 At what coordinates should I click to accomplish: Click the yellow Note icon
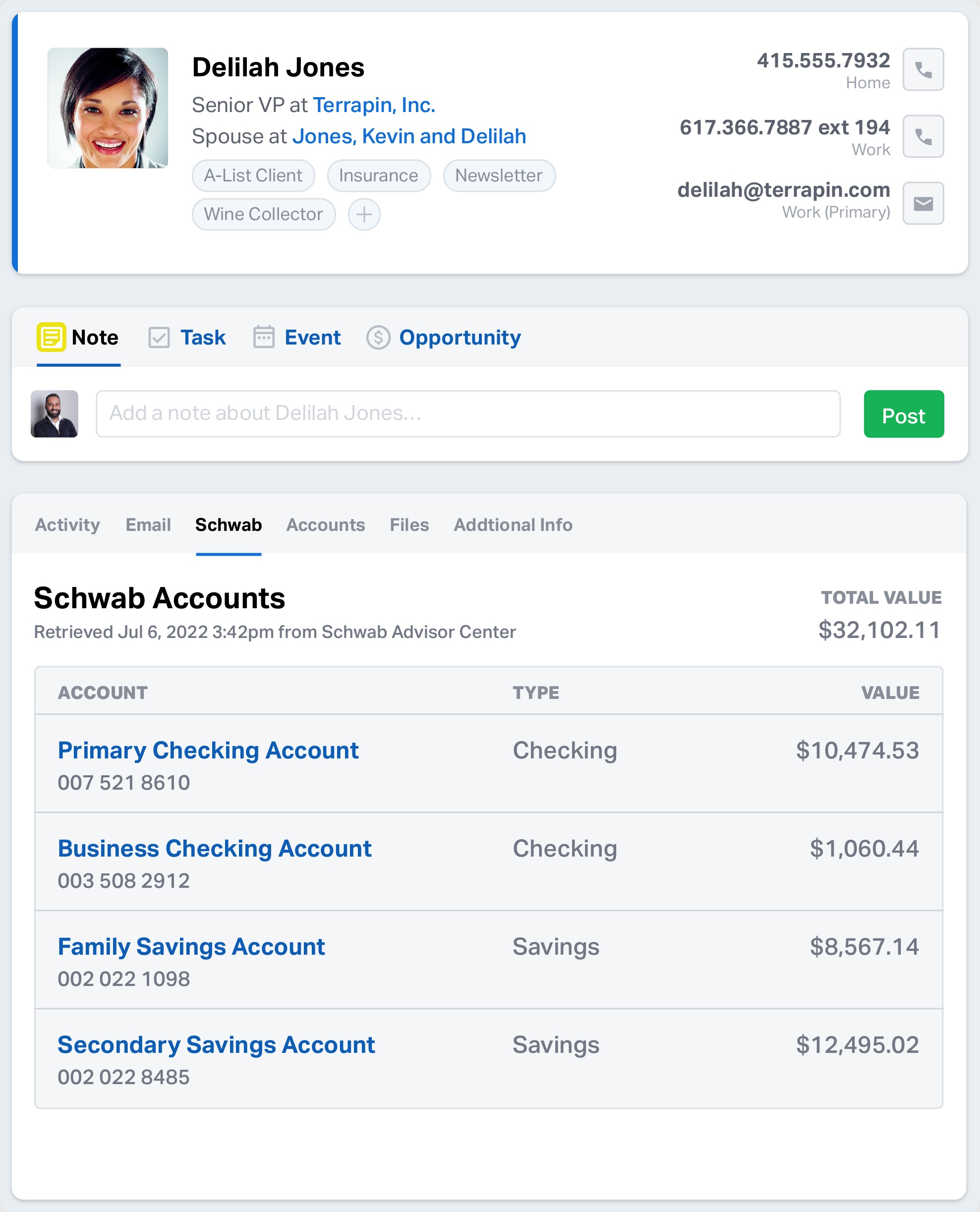52,337
